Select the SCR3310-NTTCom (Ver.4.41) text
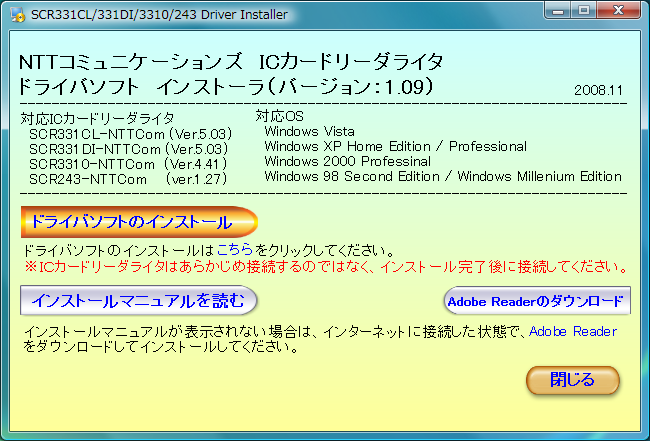Viewport: 650px width, 441px height. (x=129, y=164)
